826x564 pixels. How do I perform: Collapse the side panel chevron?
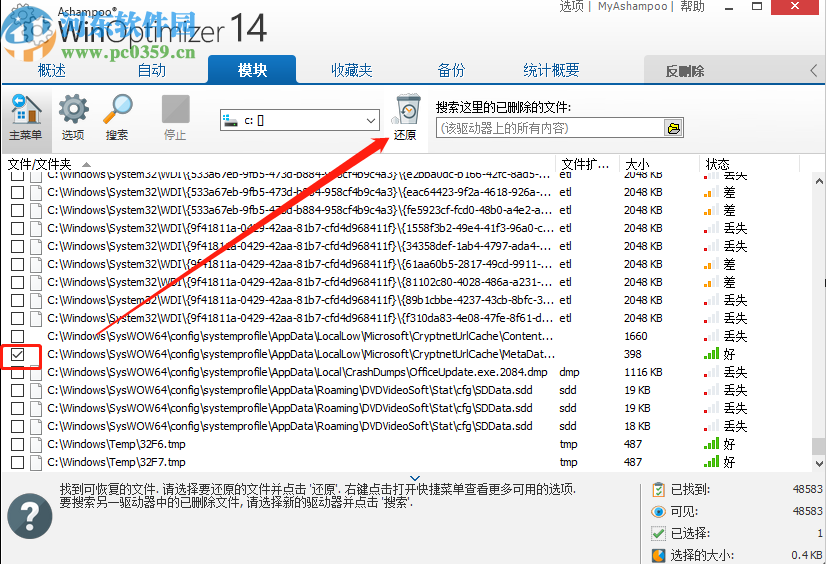point(813,71)
